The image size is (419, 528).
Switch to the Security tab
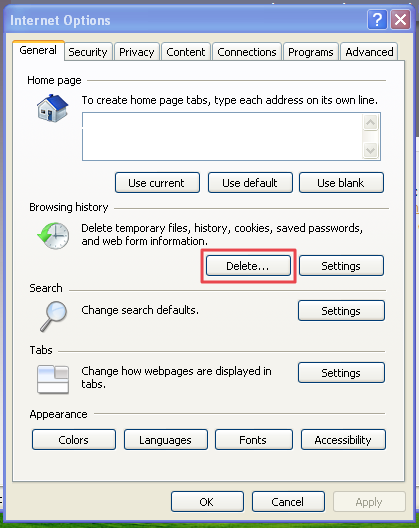(x=88, y=52)
